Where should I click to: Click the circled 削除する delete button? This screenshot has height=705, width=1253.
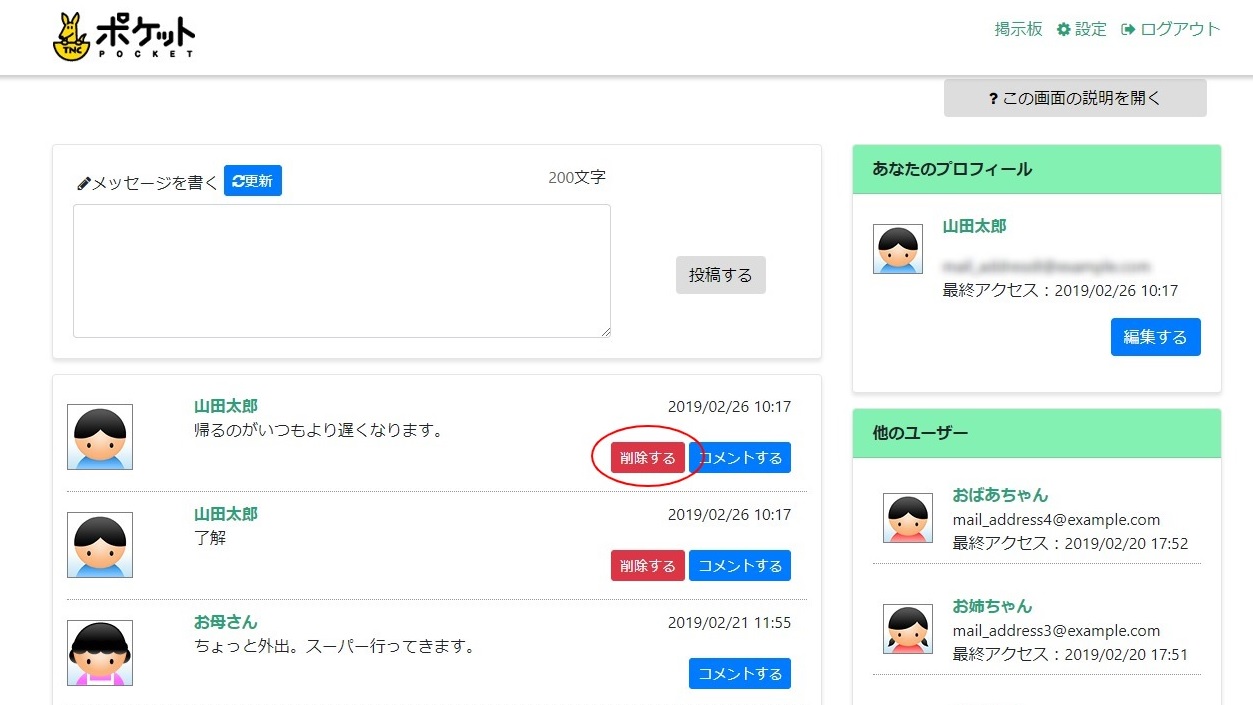point(647,457)
